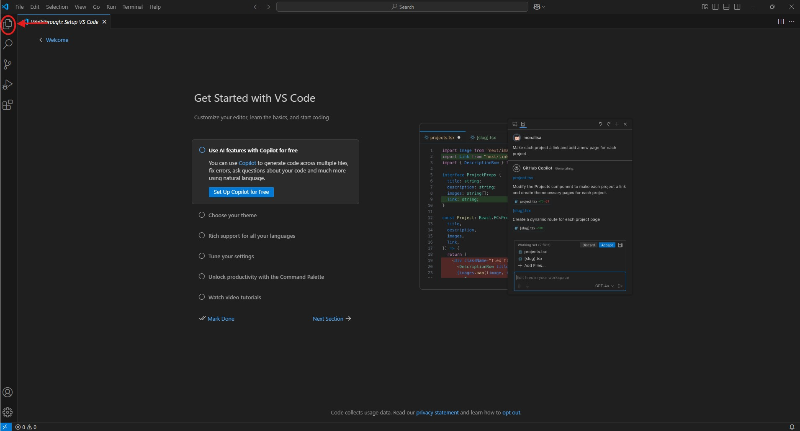Go forward with the title bar arrow

(268, 7)
